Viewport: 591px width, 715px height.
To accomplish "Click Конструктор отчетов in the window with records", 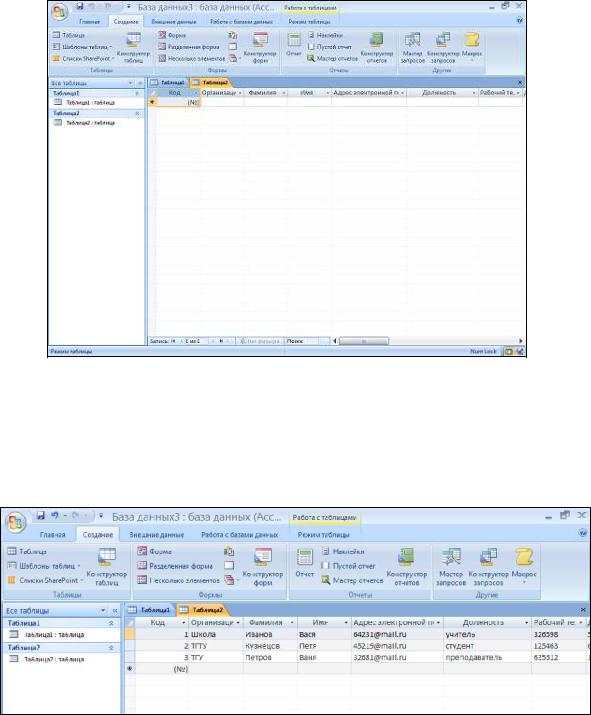I will pos(407,568).
